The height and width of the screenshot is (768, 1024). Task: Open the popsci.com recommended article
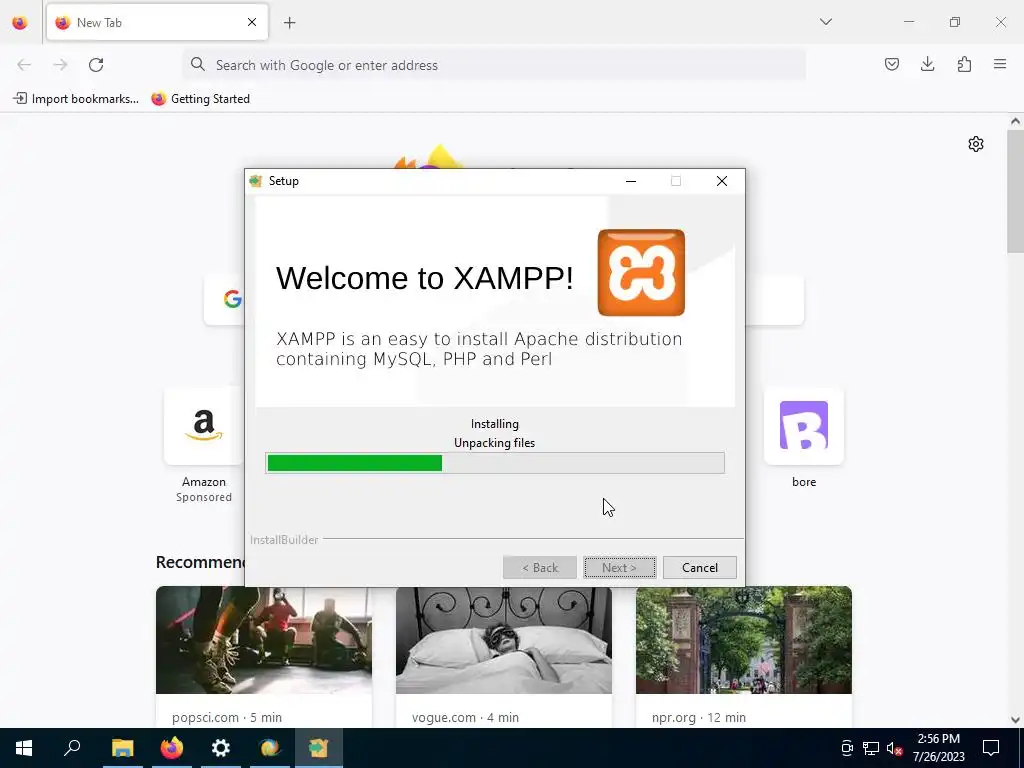[x=264, y=657]
